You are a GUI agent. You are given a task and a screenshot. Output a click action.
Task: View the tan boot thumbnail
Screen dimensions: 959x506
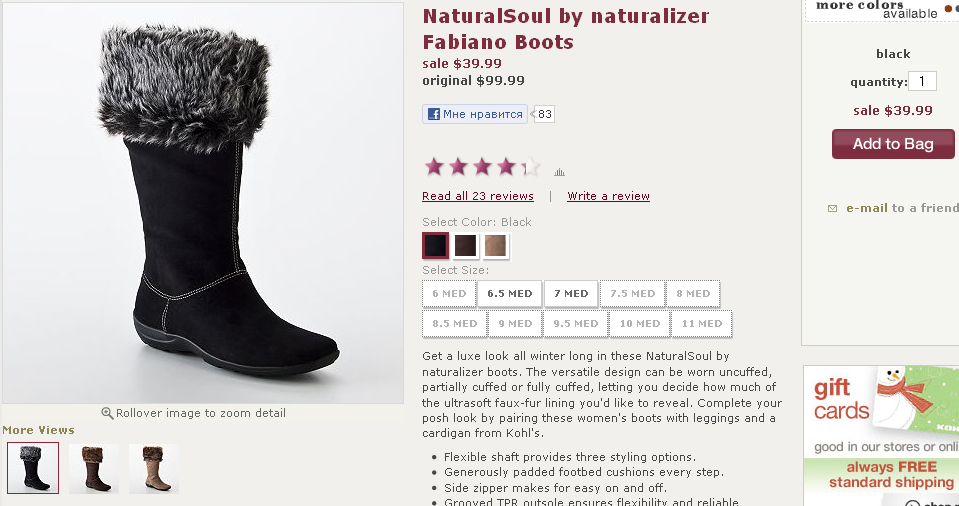[154, 468]
